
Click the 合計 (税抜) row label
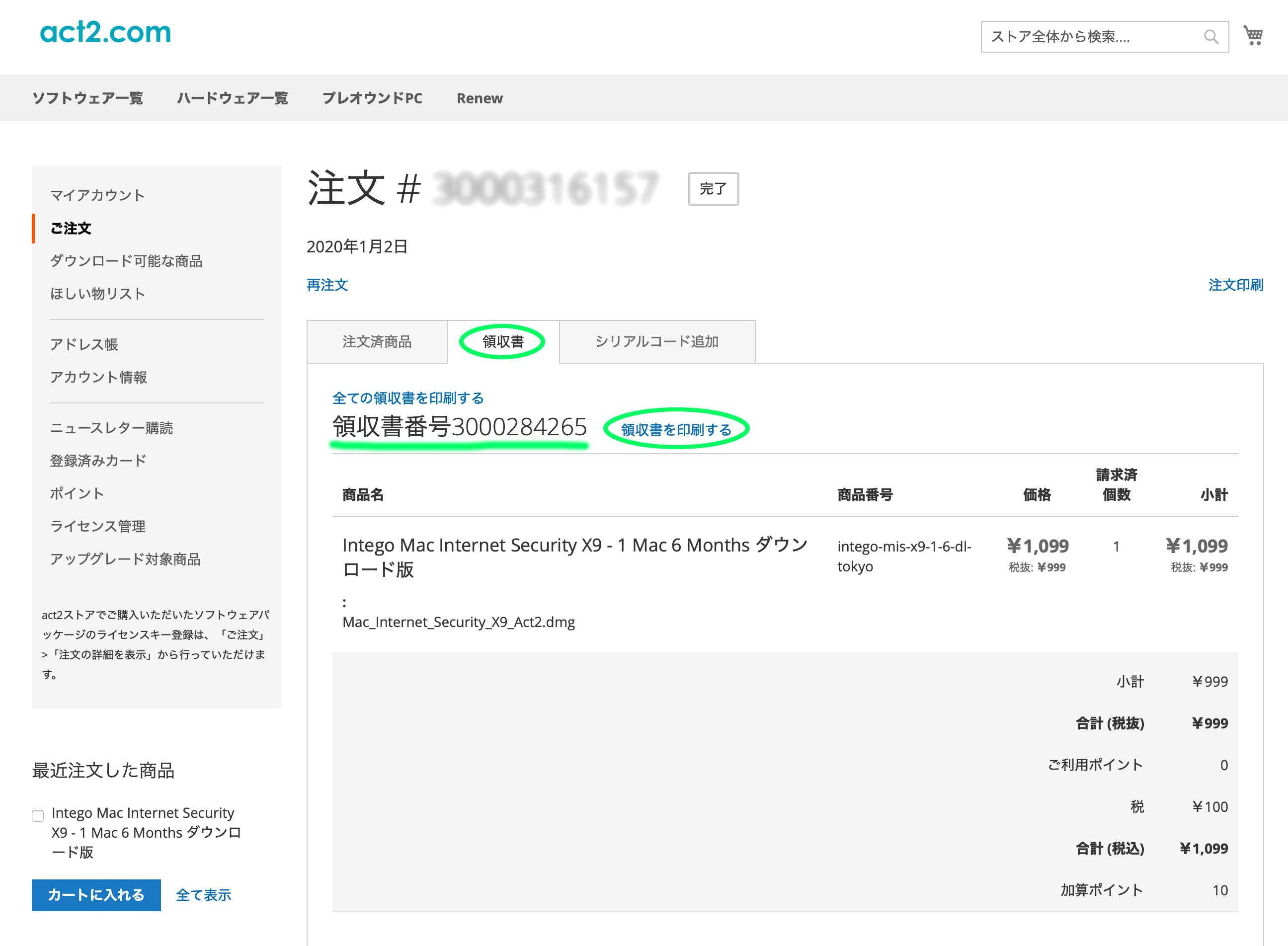[x=1109, y=723]
